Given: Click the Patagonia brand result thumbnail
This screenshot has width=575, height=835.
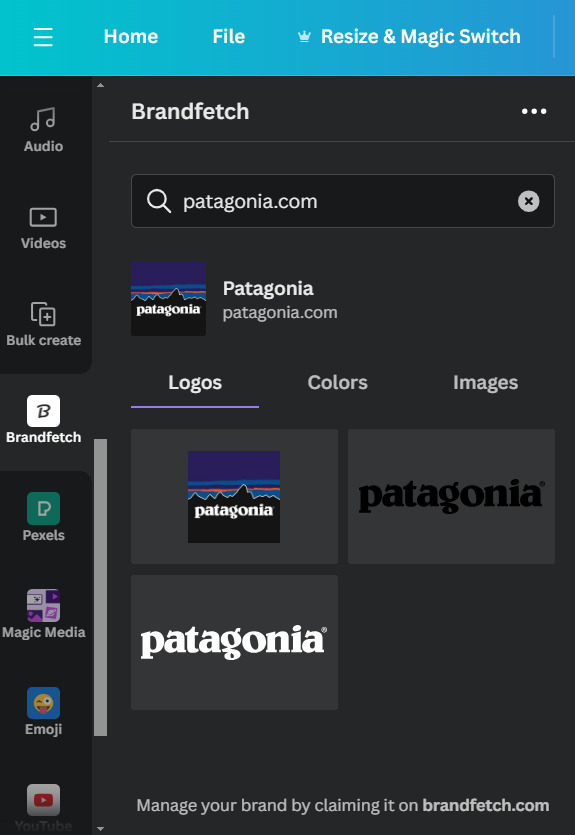Looking at the screenshot, I should [168, 298].
